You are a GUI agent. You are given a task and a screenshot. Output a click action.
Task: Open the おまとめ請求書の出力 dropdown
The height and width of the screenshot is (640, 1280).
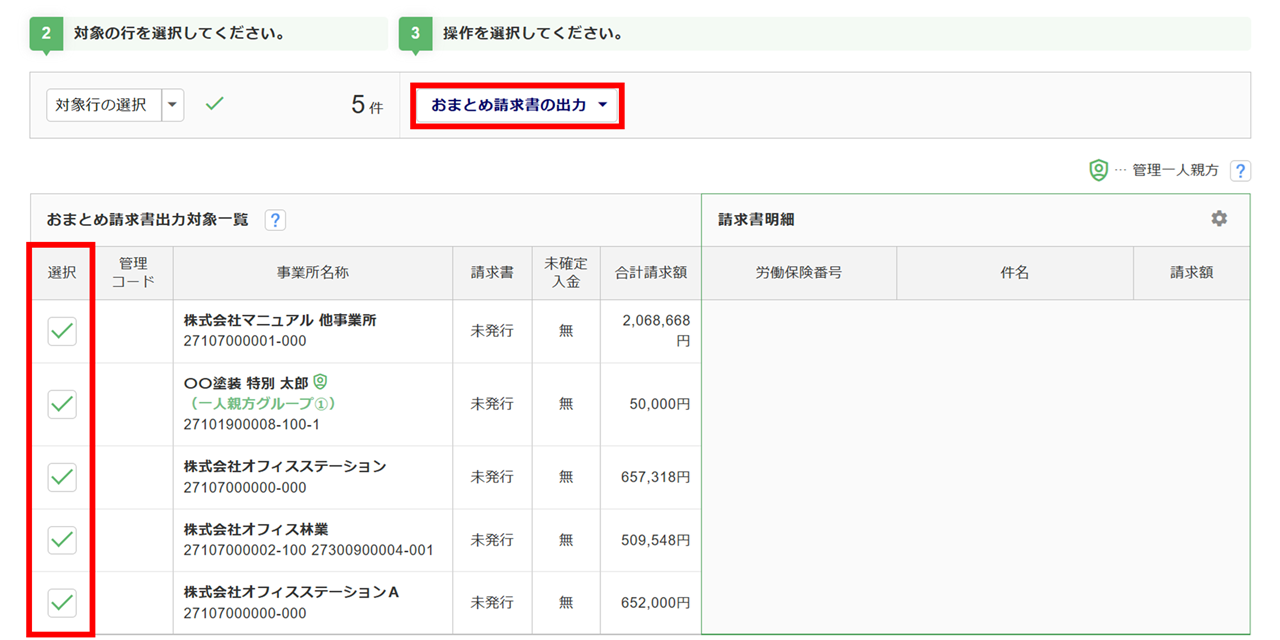tap(518, 105)
